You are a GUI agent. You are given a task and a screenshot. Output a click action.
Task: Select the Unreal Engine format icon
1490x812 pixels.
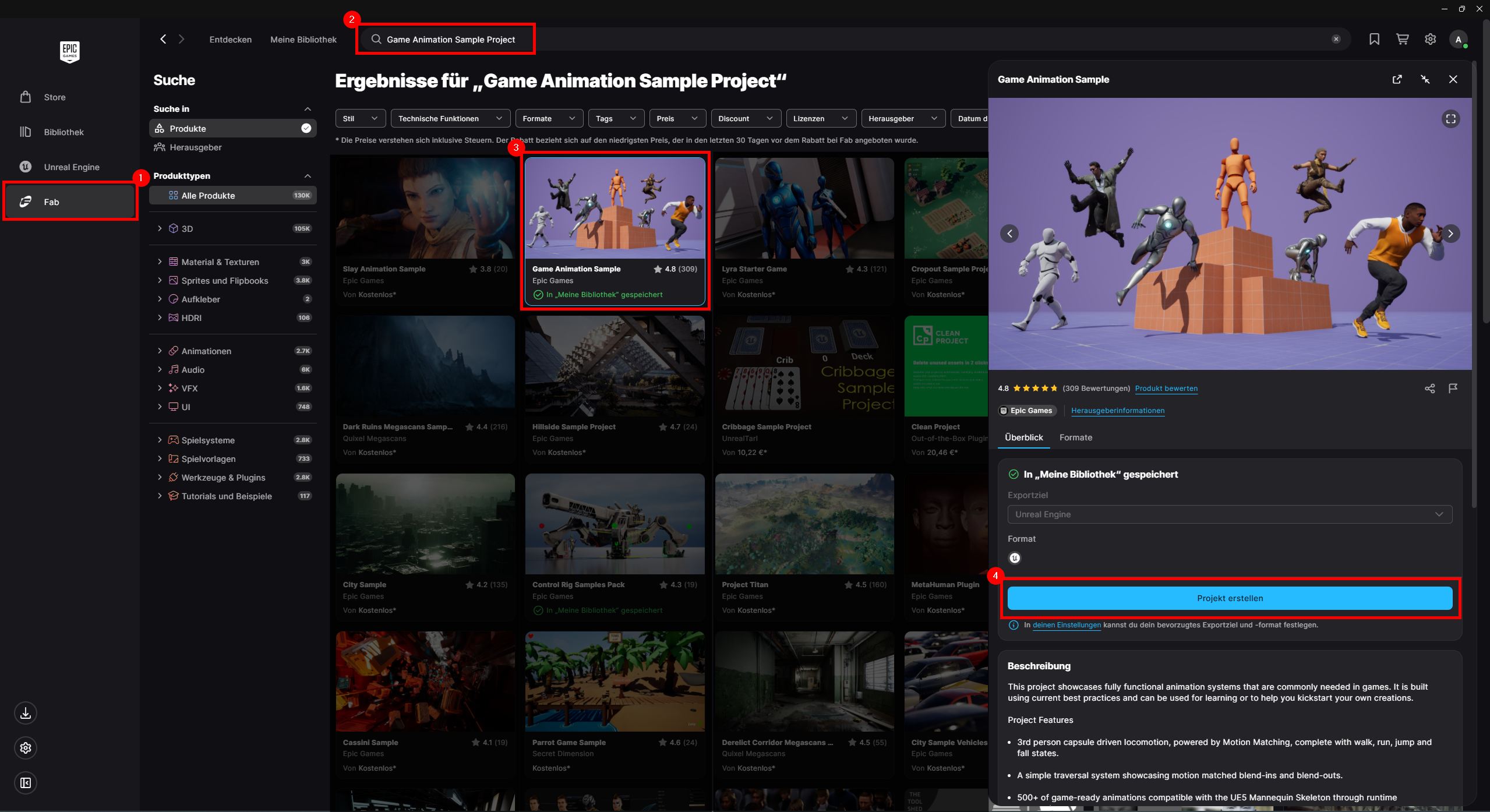(x=1014, y=558)
